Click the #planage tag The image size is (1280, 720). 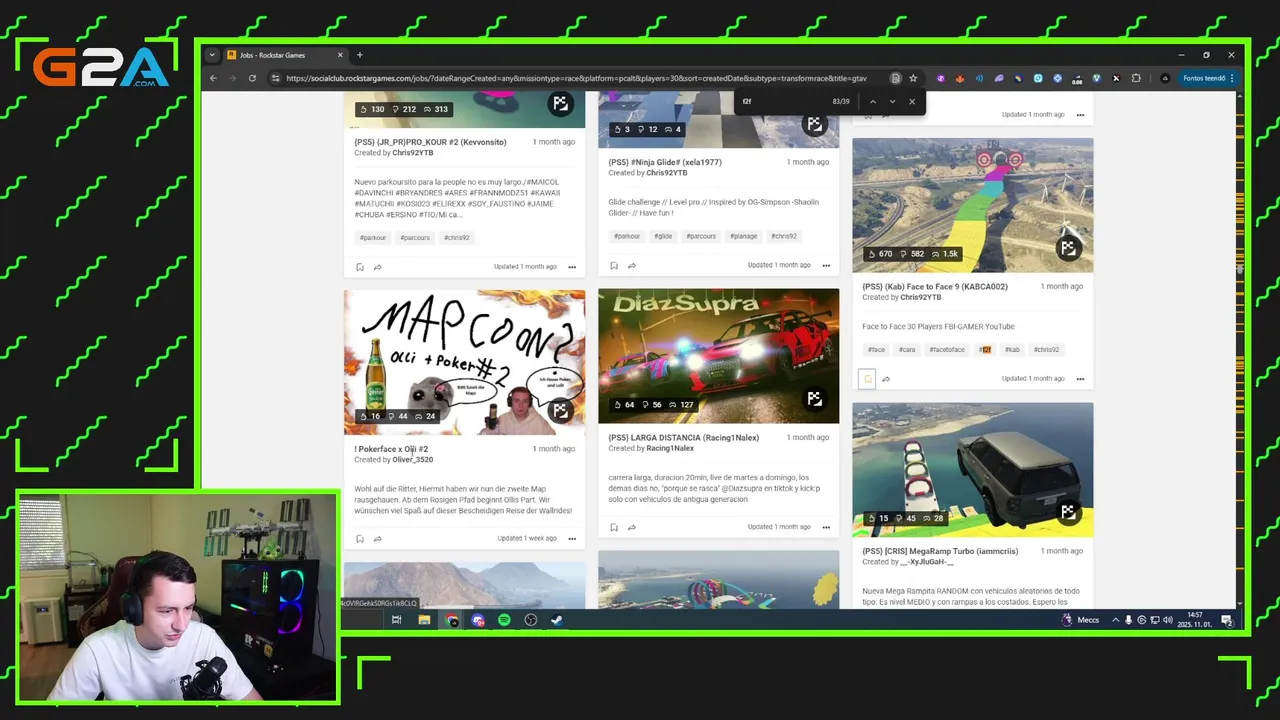click(x=743, y=236)
